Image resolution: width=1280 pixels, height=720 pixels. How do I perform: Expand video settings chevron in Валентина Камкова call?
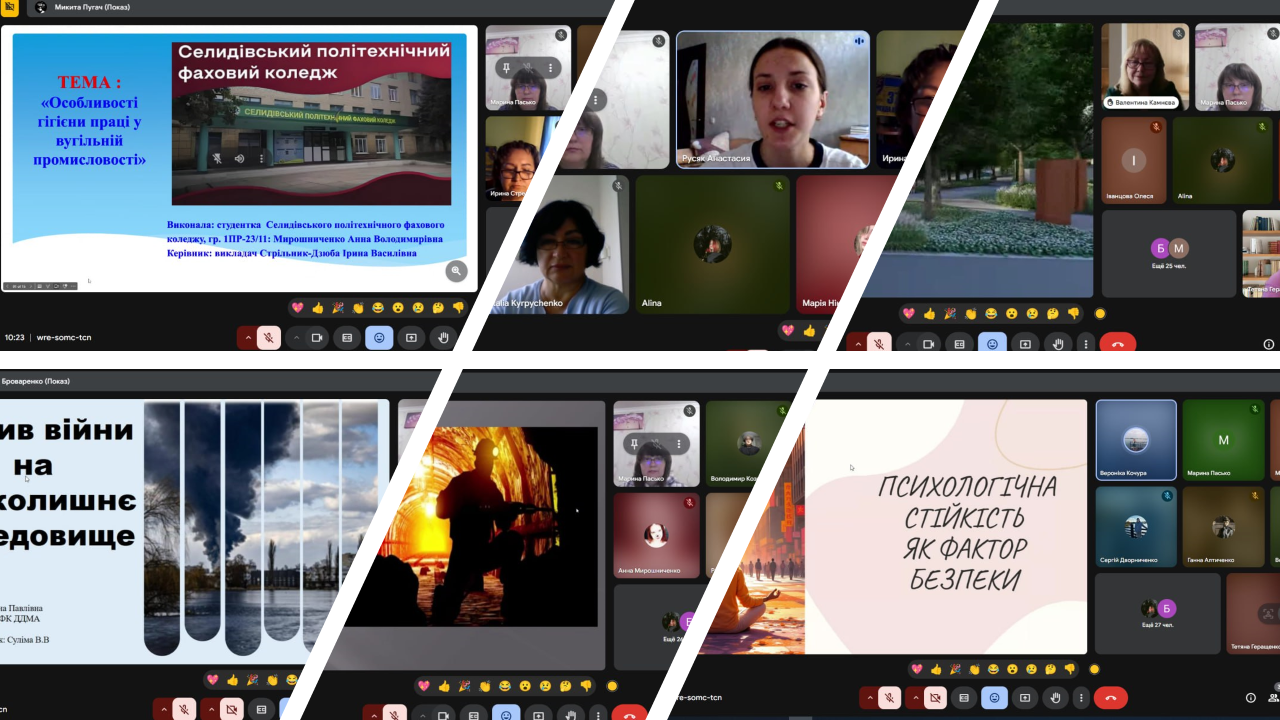907,344
